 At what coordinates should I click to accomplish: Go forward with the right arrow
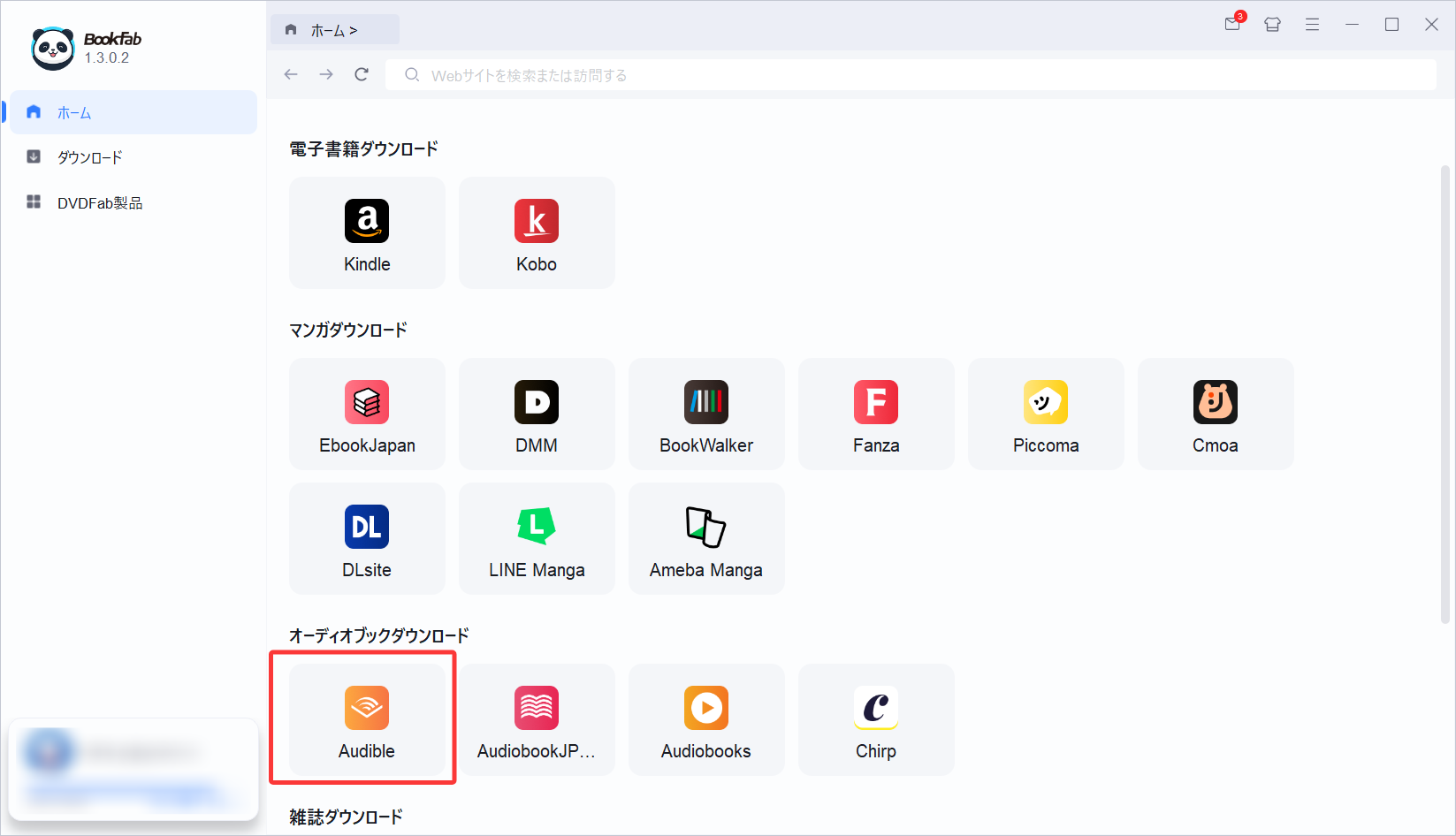point(326,74)
